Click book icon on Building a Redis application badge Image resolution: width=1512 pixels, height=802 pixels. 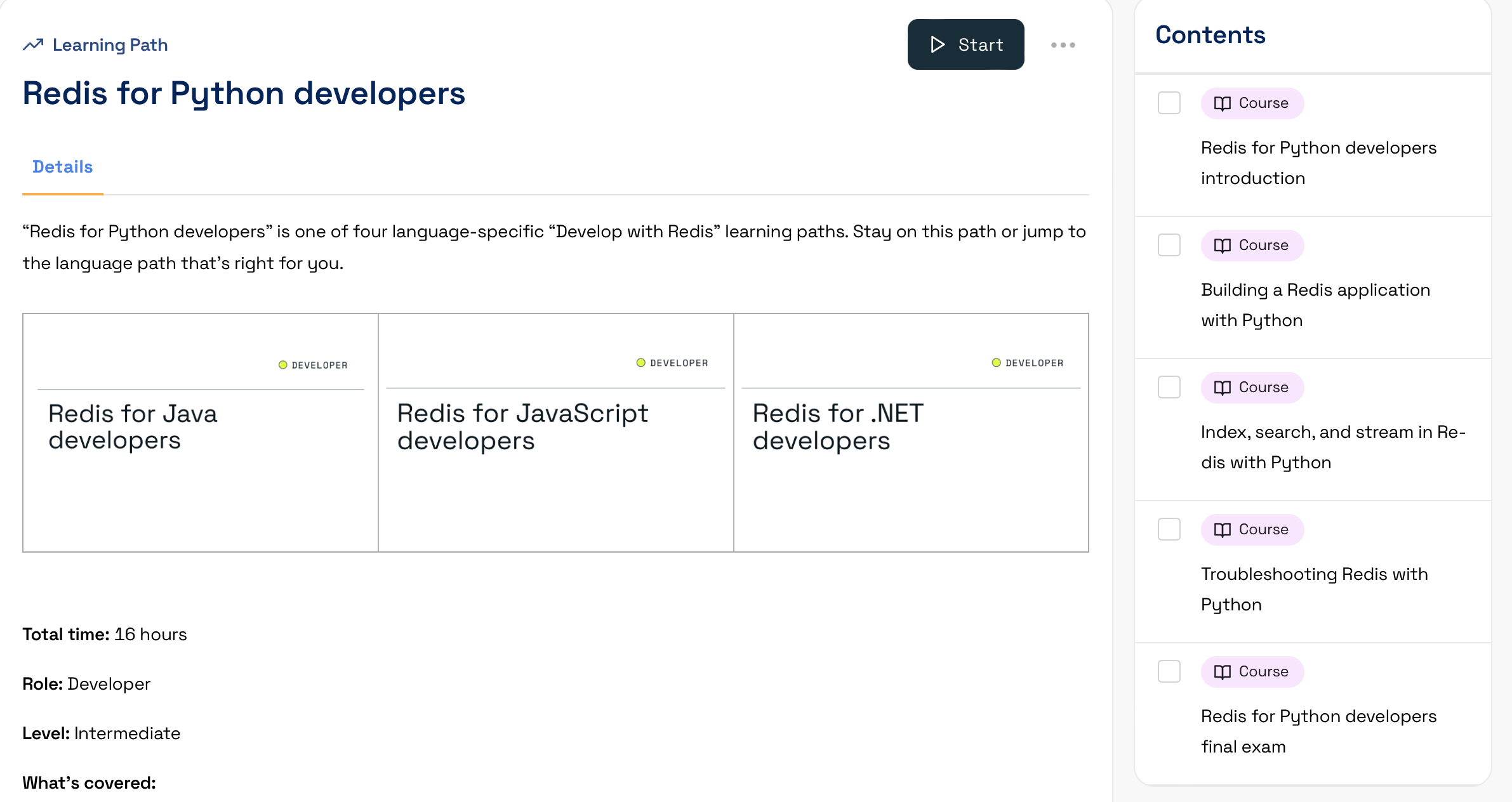click(x=1222, y=246)
